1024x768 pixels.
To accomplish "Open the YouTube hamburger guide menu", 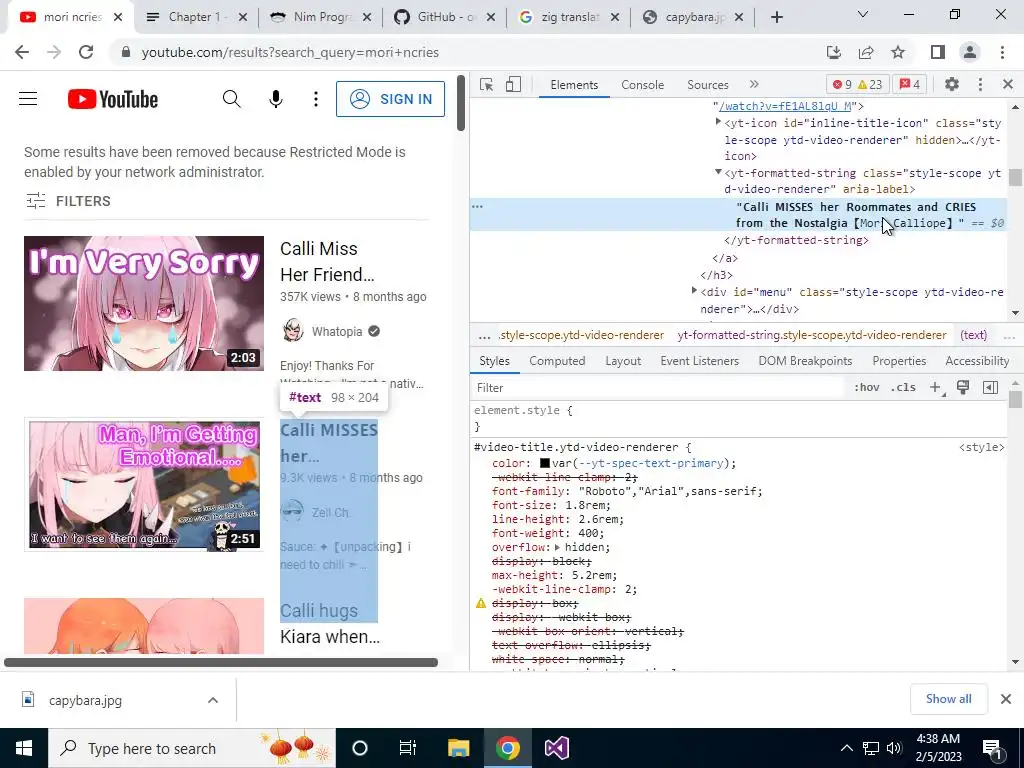I will click(x=28, y=99).
